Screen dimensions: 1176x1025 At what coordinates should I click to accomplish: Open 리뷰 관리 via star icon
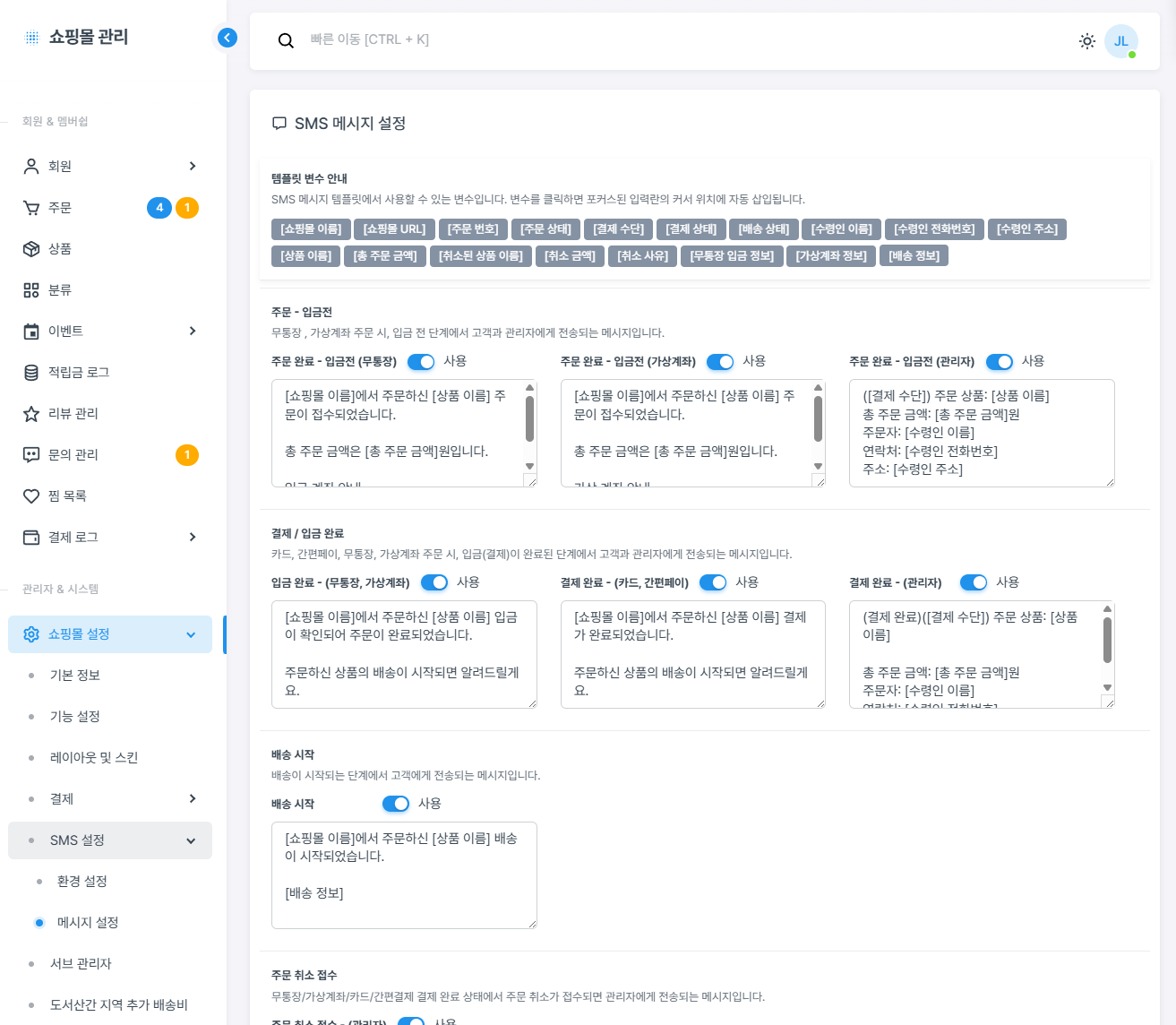tap(31, 414)
